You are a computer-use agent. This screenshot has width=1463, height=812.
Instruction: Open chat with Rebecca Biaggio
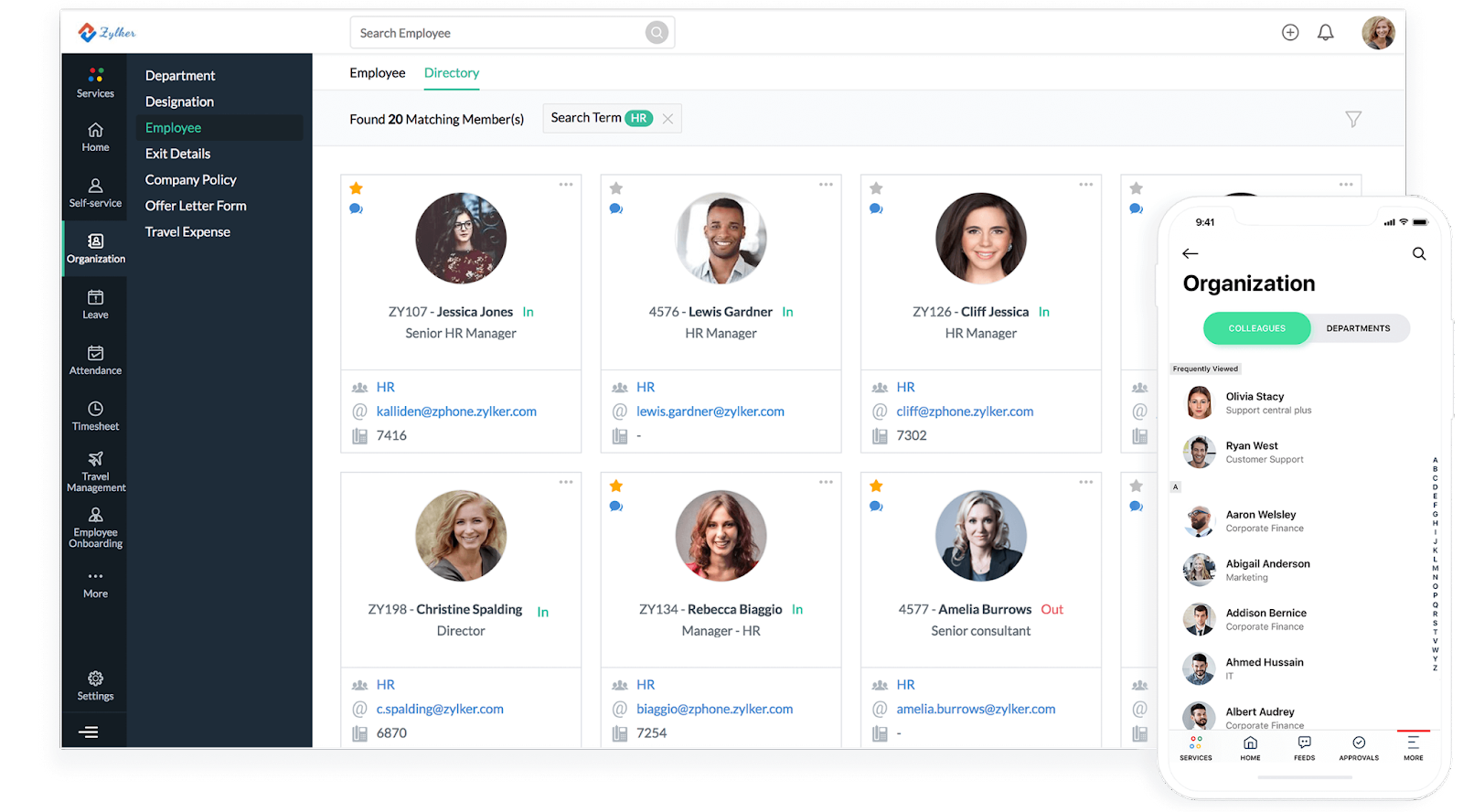point(616,507)
